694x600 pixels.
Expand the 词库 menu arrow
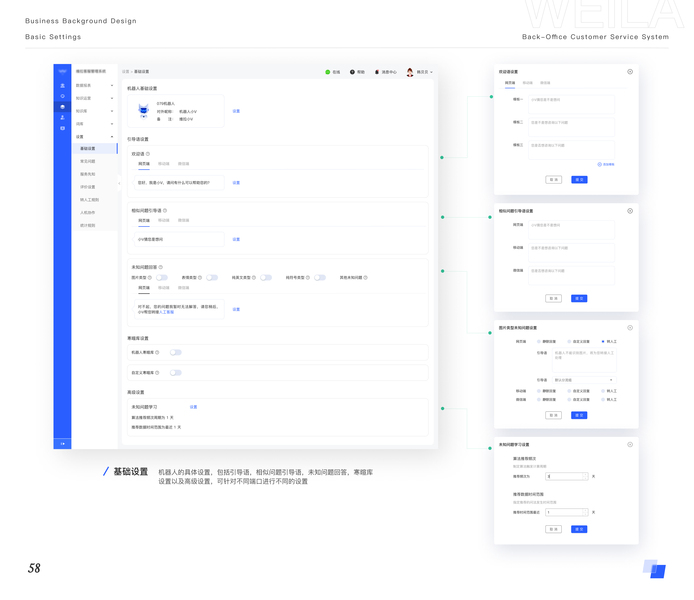pos(112,124)
